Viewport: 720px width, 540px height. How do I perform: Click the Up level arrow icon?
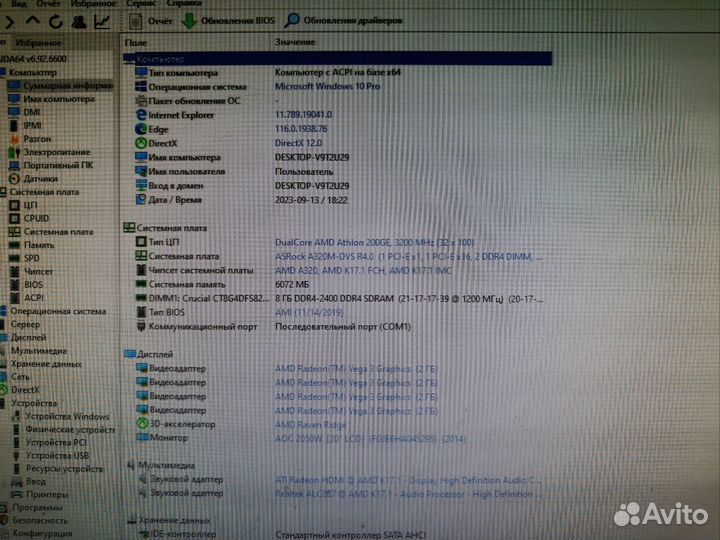(33, 21)
